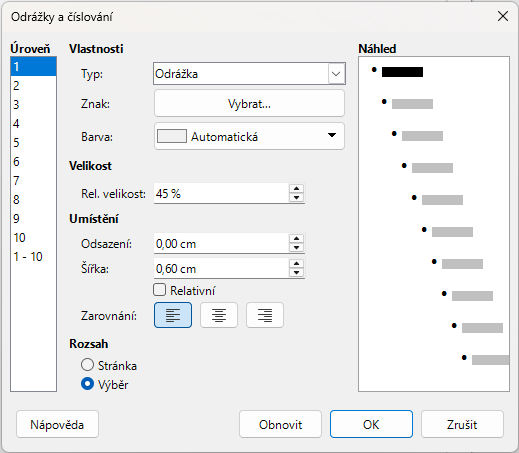Select level 7 in Úroveň list
This screenshot has height=453, width=519.
pyautogui.click(x=33, y=181)
